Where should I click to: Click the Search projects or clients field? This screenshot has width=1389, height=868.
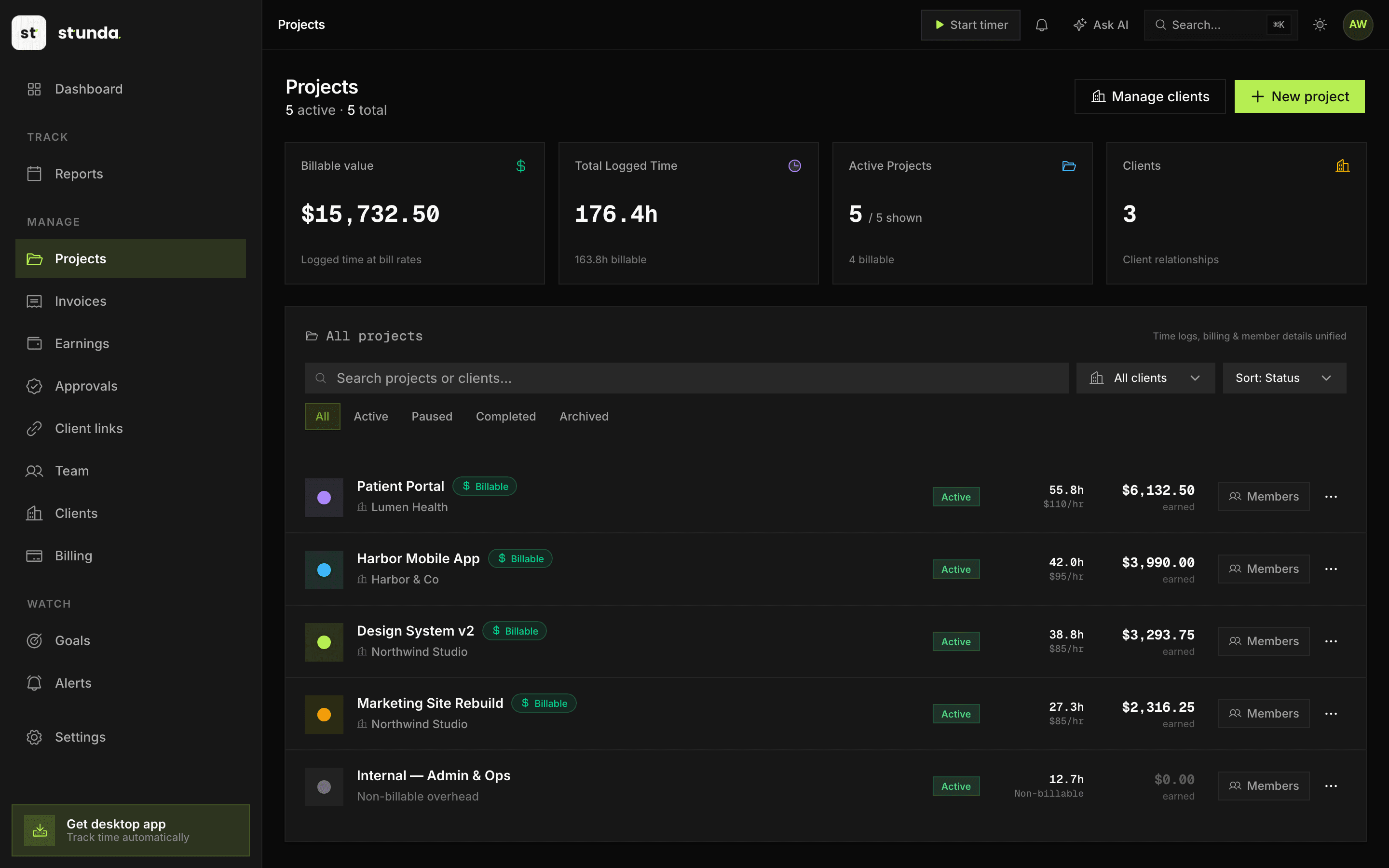click(686, 378)
